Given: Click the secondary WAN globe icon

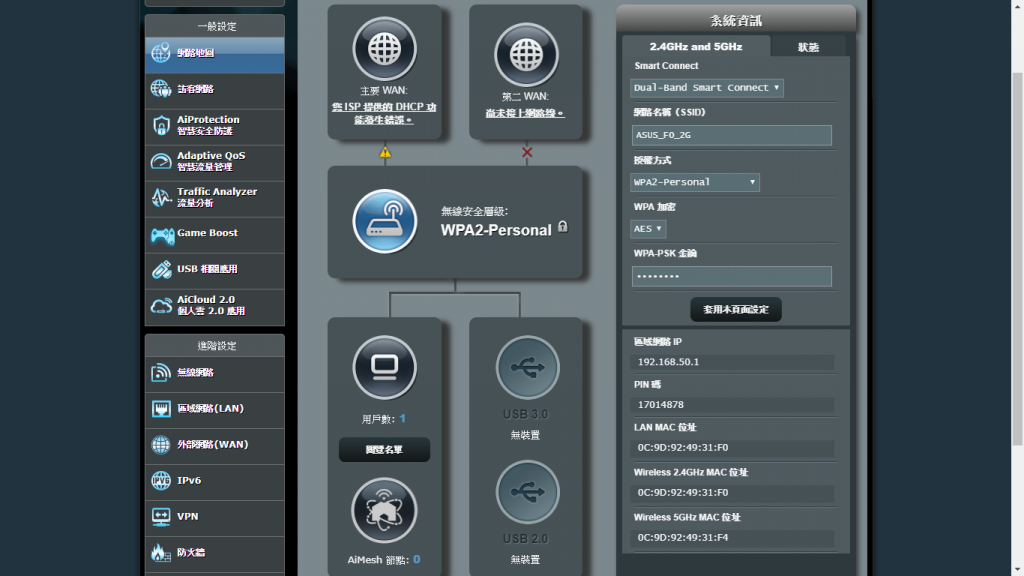Looking at the screenshot, I should (x=526, y=55).
